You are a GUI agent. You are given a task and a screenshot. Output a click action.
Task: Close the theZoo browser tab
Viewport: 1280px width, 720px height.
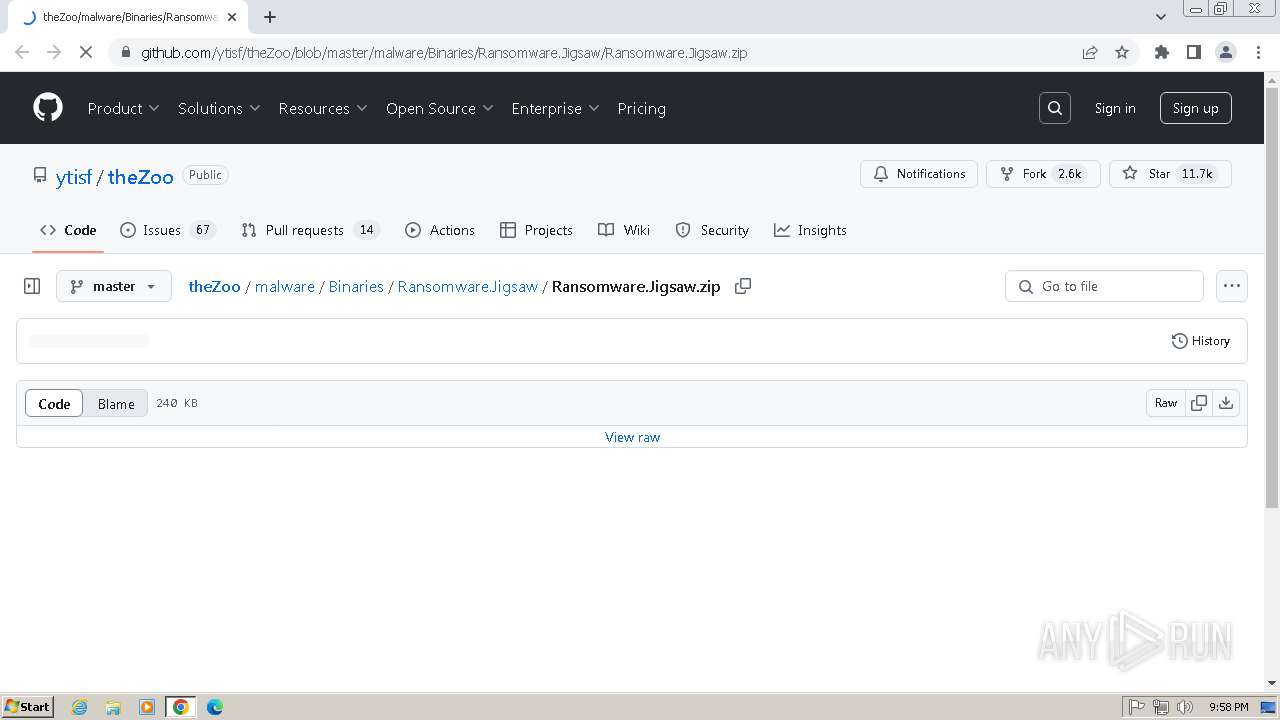tap(232, 17)
